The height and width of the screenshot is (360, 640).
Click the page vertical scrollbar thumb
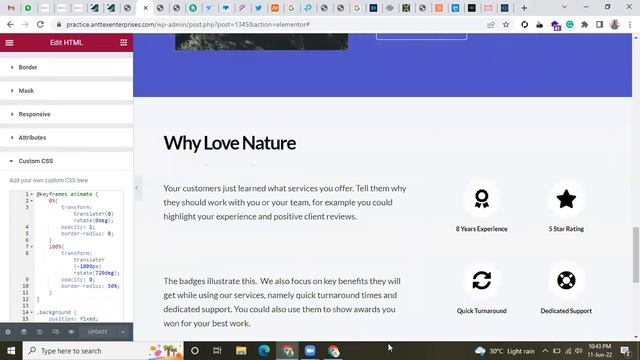pyautogui.click(x=636, y=254)
